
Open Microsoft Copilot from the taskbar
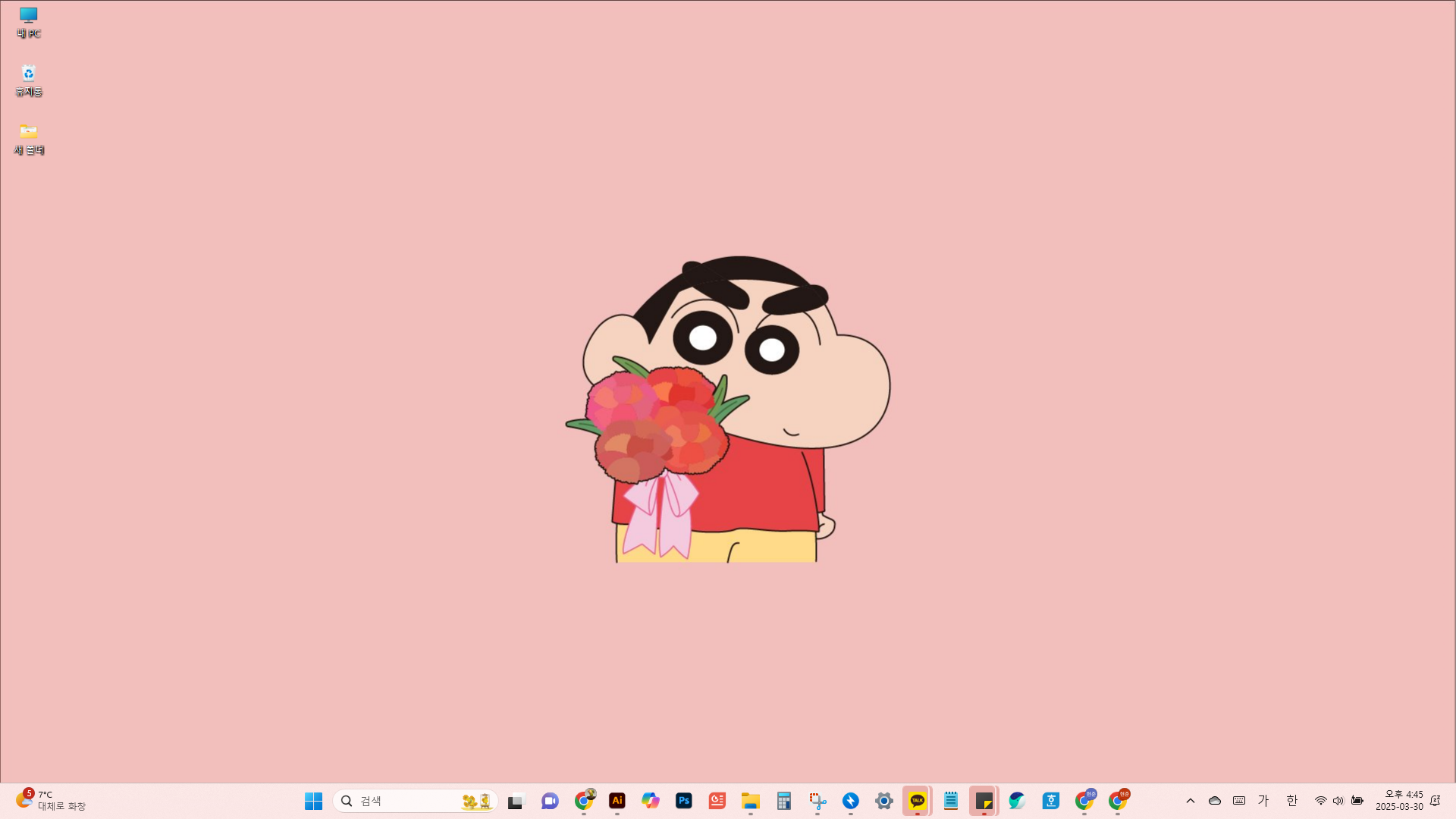point(651,801)
